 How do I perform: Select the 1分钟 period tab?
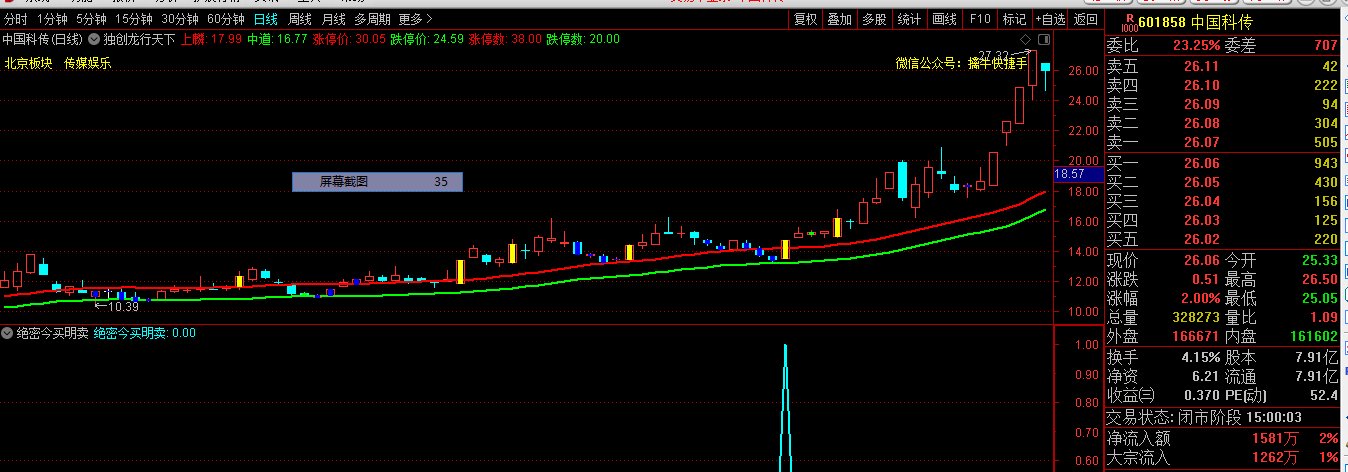tap(53, 19)
